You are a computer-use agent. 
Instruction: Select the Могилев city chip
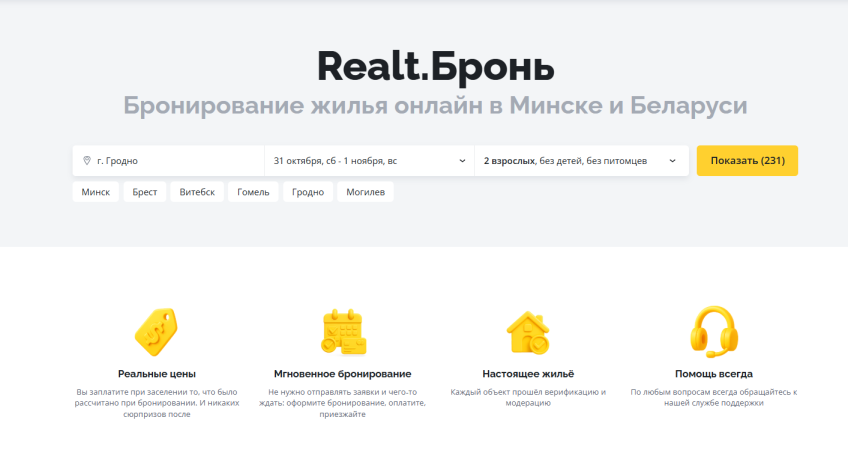(x=366, y=192)
